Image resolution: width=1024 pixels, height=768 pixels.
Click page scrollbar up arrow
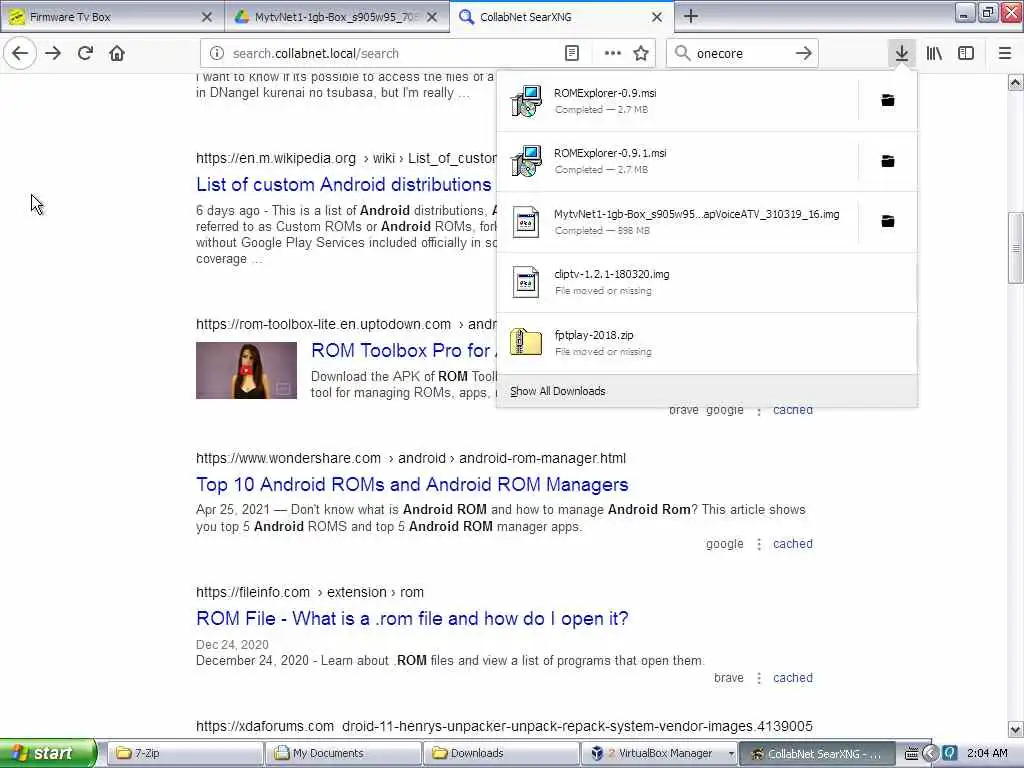(x=1016, y=82)
